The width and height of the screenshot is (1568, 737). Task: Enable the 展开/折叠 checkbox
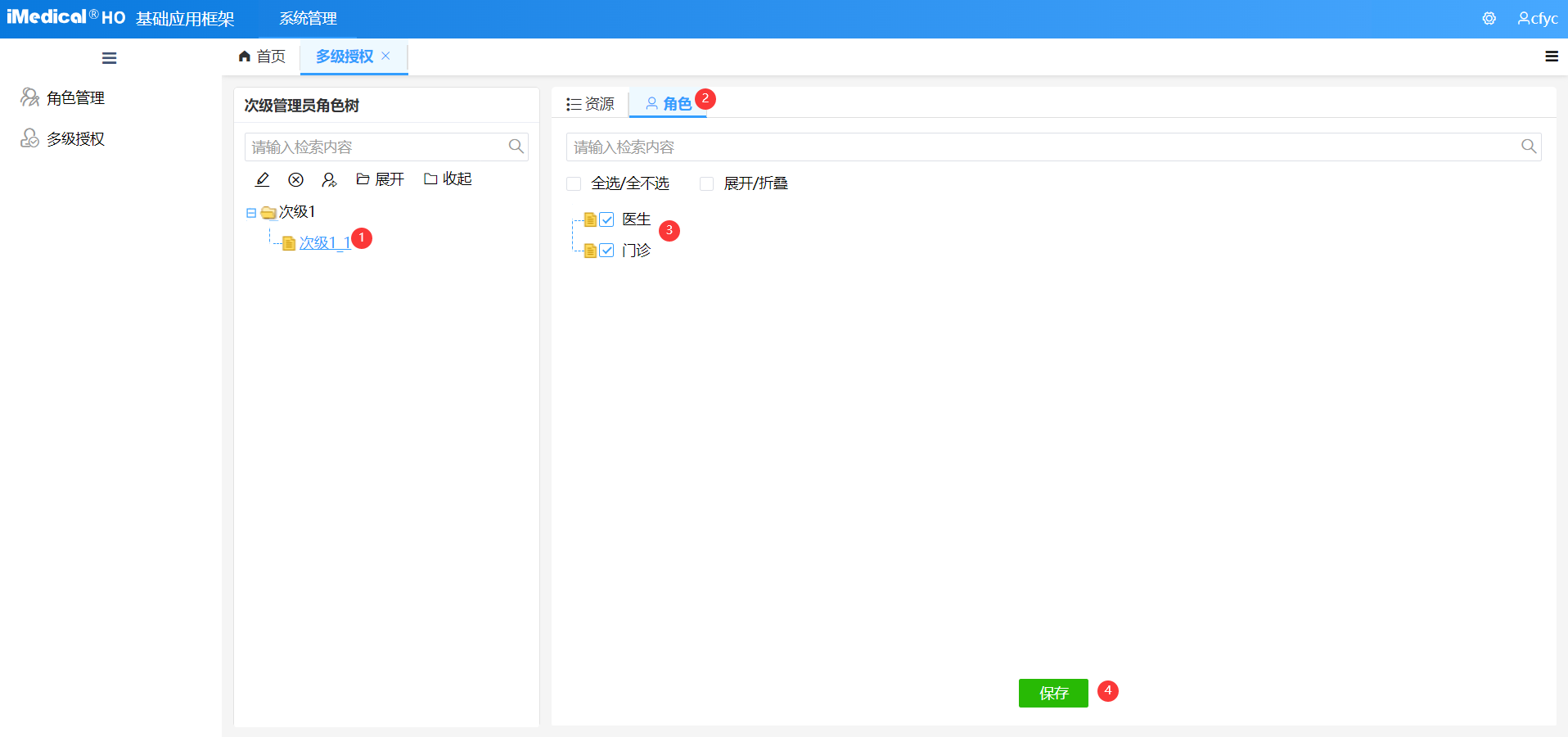click(707, 183)
